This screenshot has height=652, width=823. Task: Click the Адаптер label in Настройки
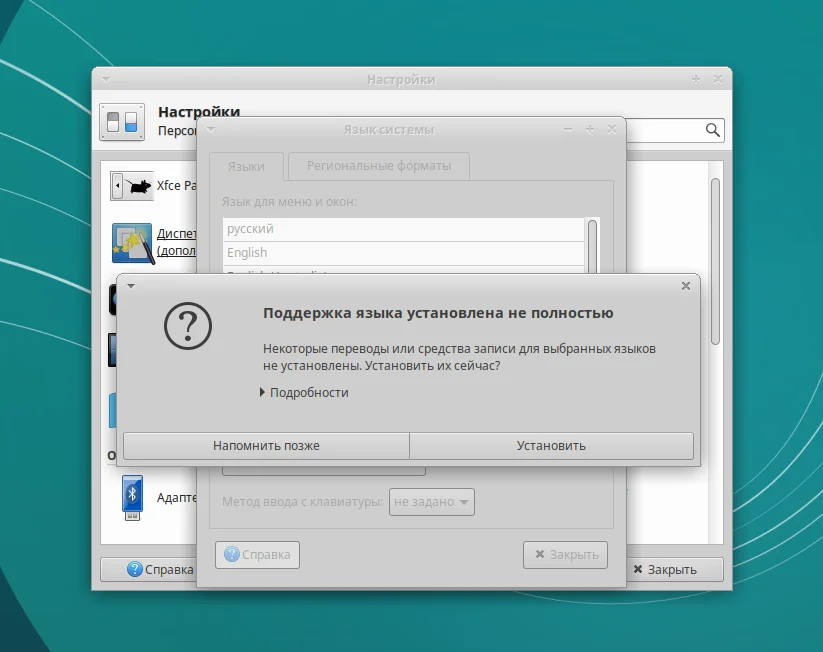pos(176,497)
